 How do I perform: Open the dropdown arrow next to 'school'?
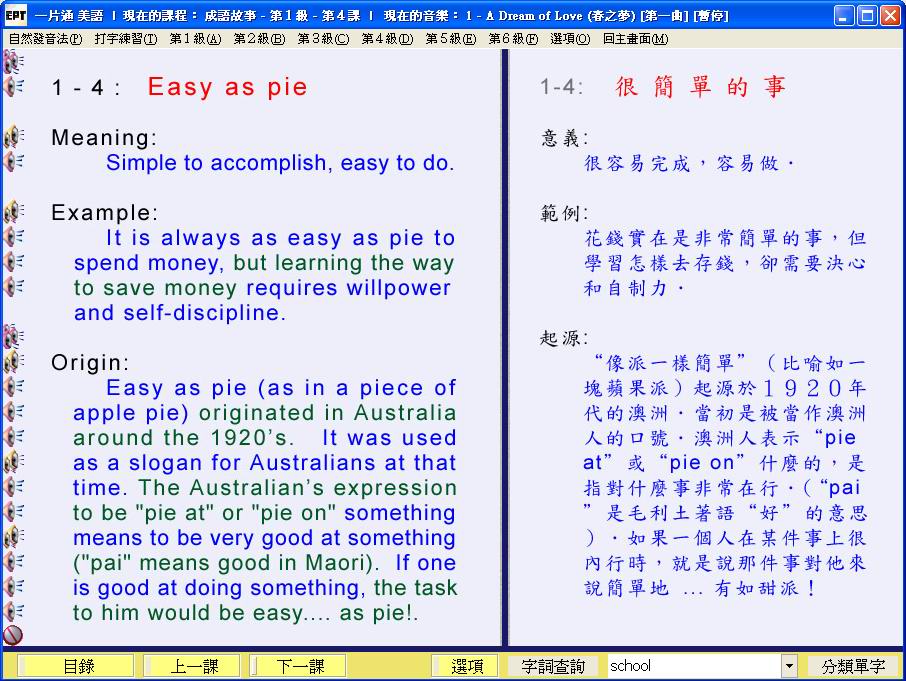pyautogui.click(x=789, y=666)
